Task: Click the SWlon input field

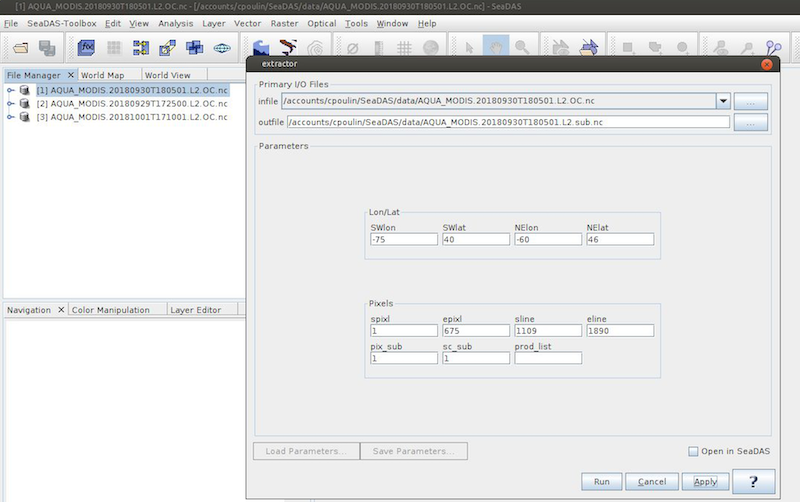Action: [403, 239]
